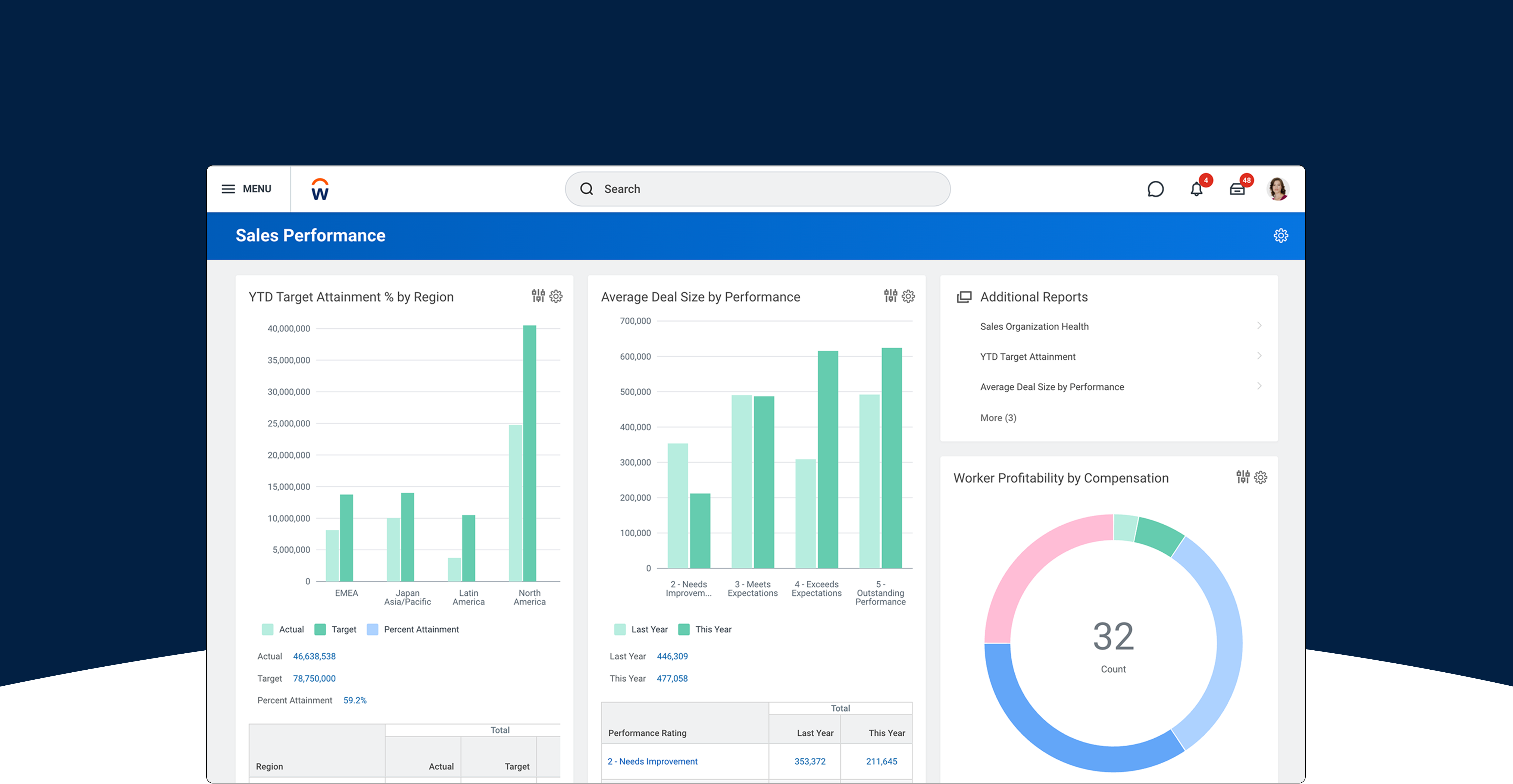Click Percent Attainment value 59.2%
This screenshot has height=784, width=1513.
coord(355,701)
